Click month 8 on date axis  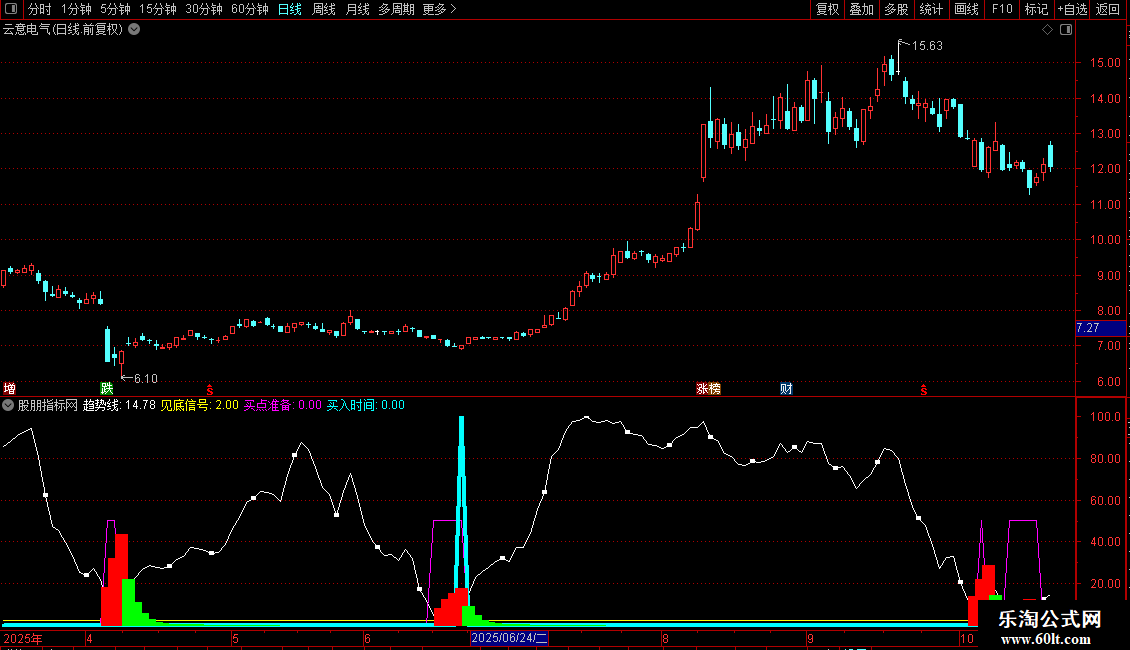(665, 639)
